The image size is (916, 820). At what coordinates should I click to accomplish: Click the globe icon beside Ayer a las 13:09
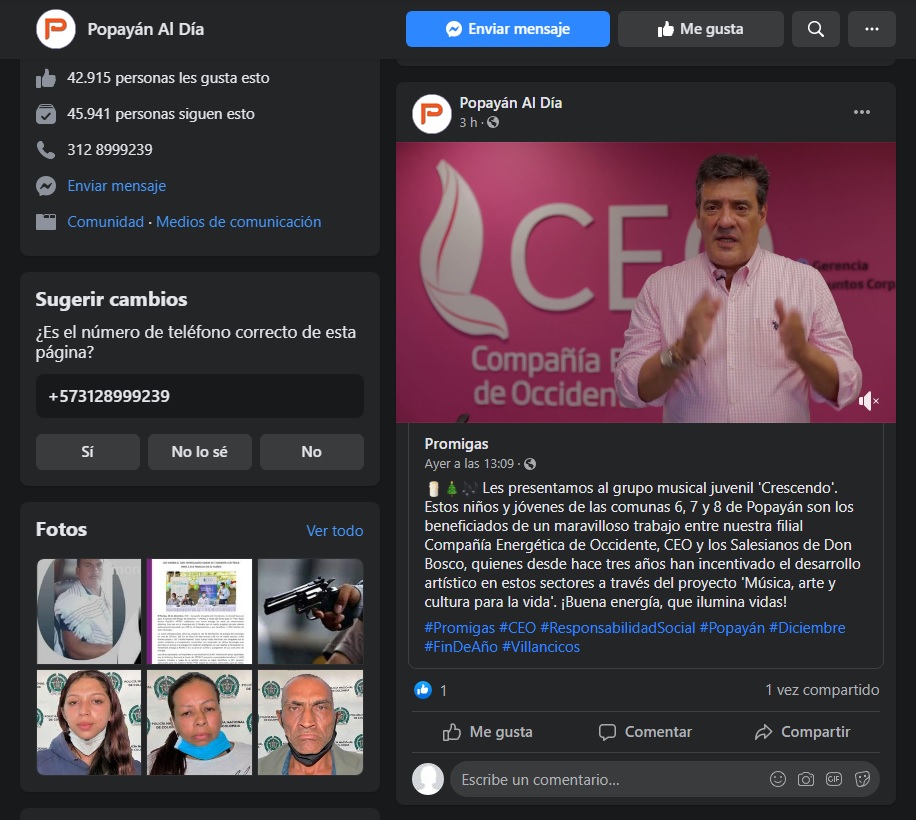point(530,464)
